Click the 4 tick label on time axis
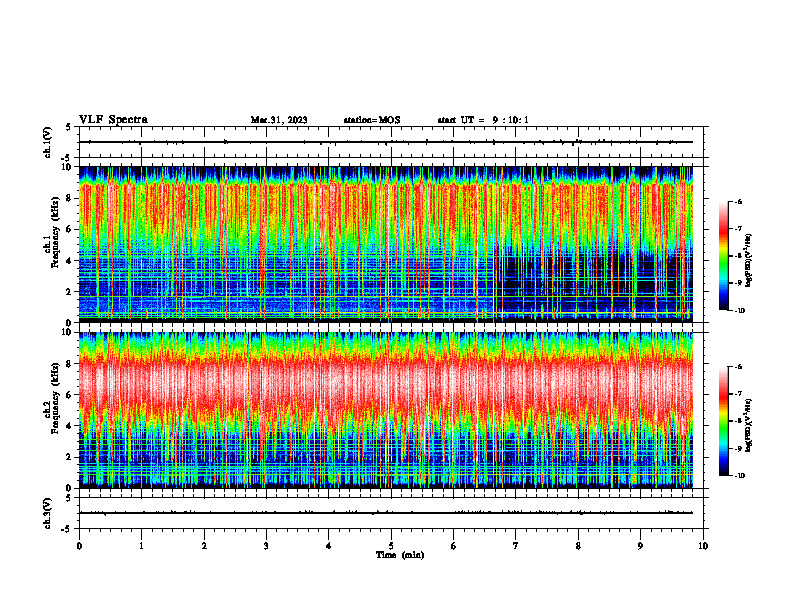This screenshot has width=792, height=612. 328,546
